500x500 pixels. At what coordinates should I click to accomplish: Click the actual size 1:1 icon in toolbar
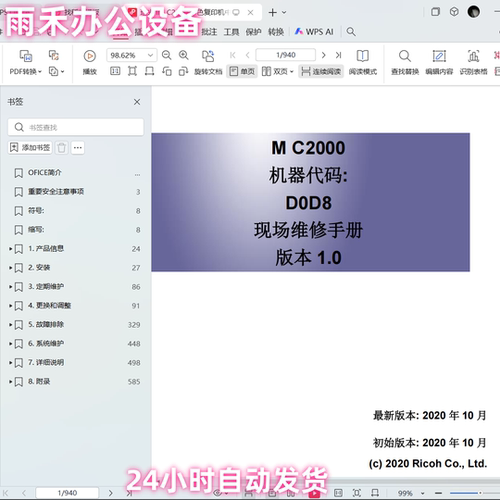[115, 71]
